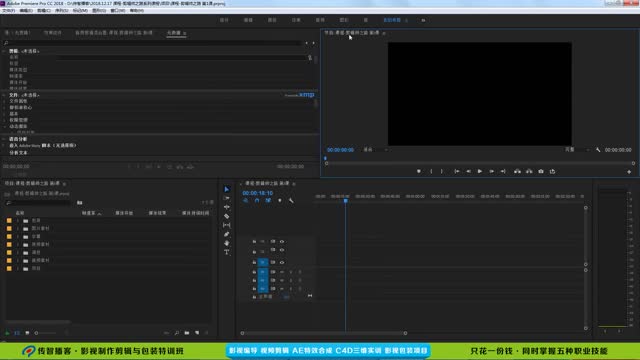Select the Type (T) tool
Image resolution: width=640 pixels, height=360 pixels.
227,252
